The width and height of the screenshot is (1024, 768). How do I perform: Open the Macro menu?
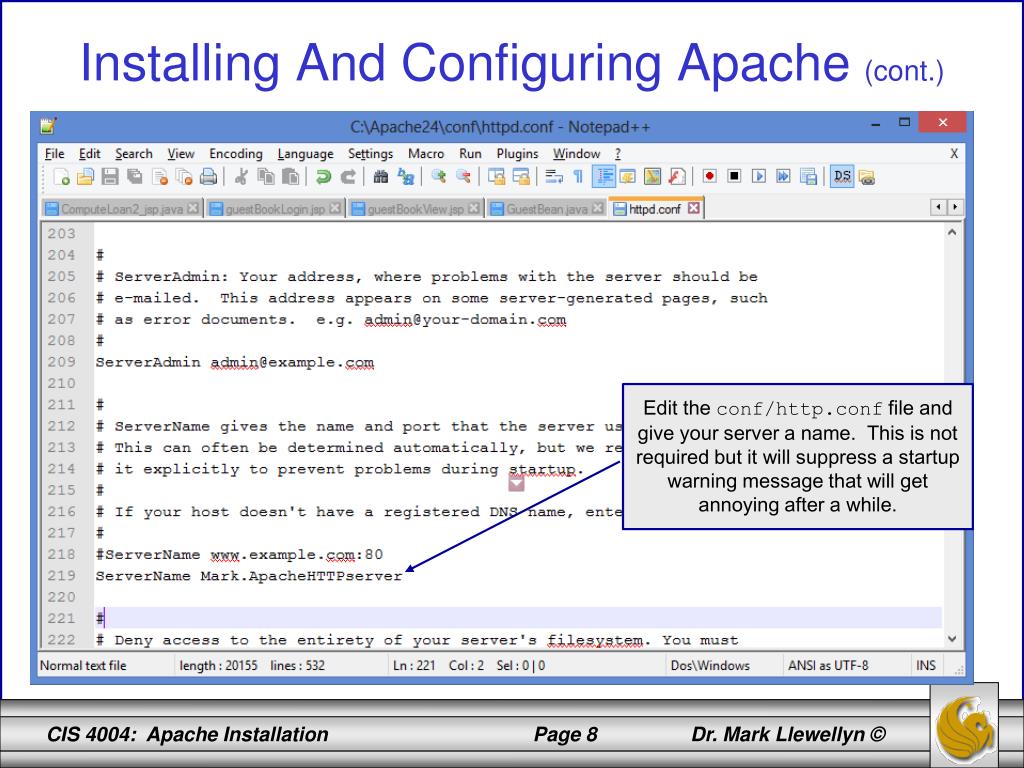click(426, 153)
